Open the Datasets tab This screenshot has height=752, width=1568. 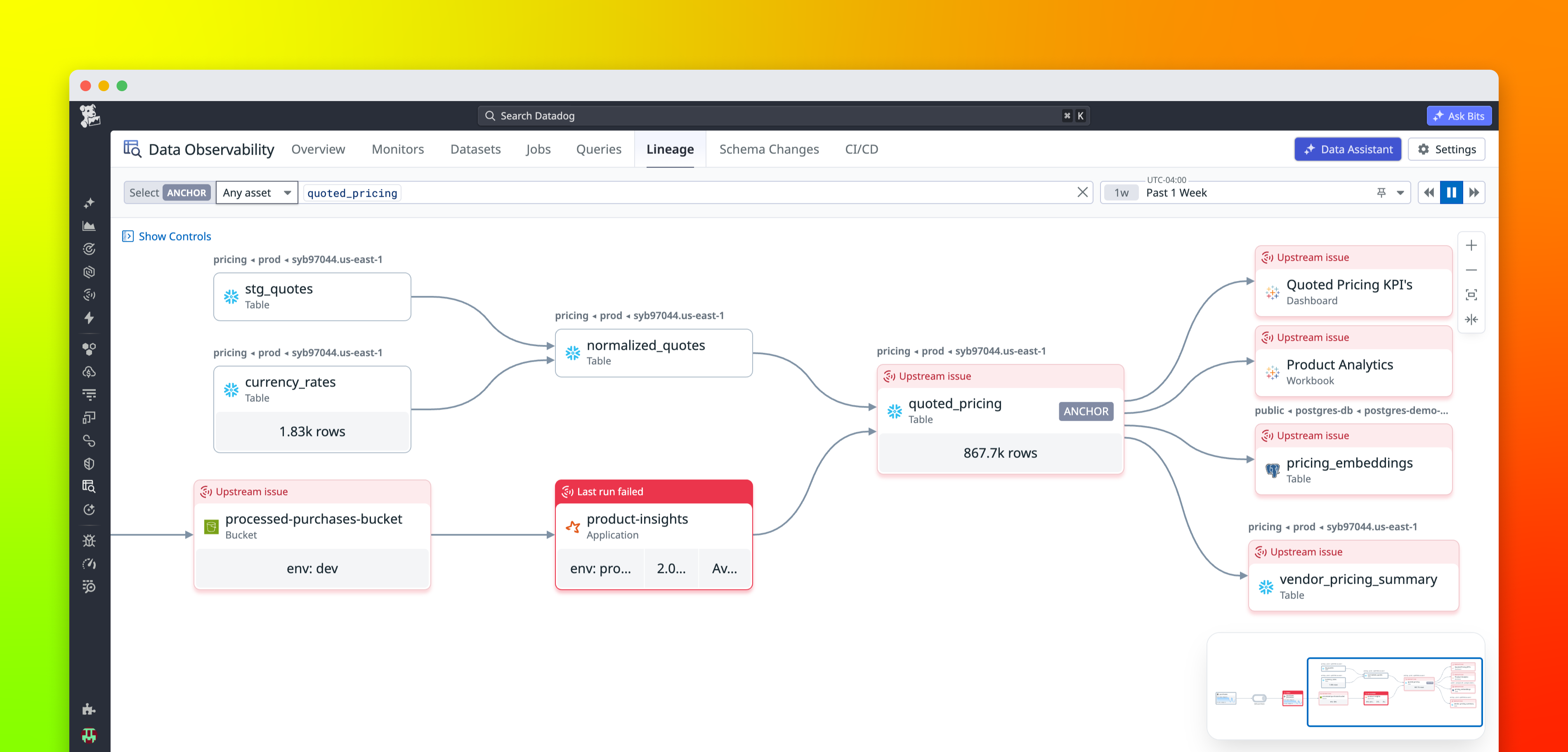[x=475, y=149]
